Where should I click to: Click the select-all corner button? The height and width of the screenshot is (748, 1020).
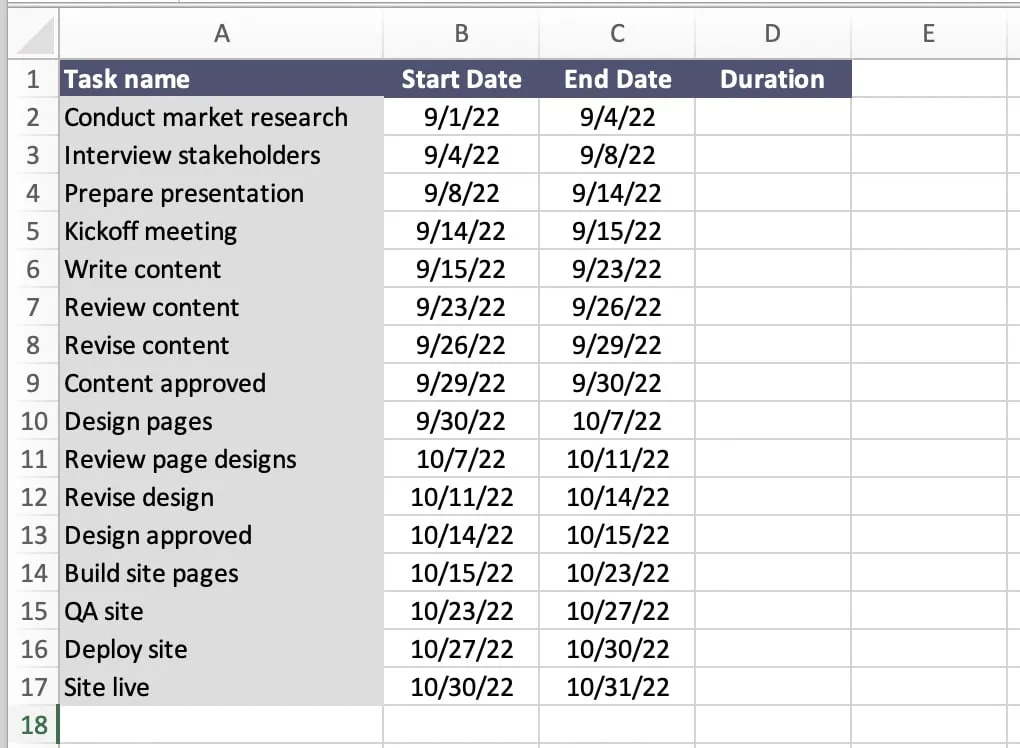tap(30, 33)
